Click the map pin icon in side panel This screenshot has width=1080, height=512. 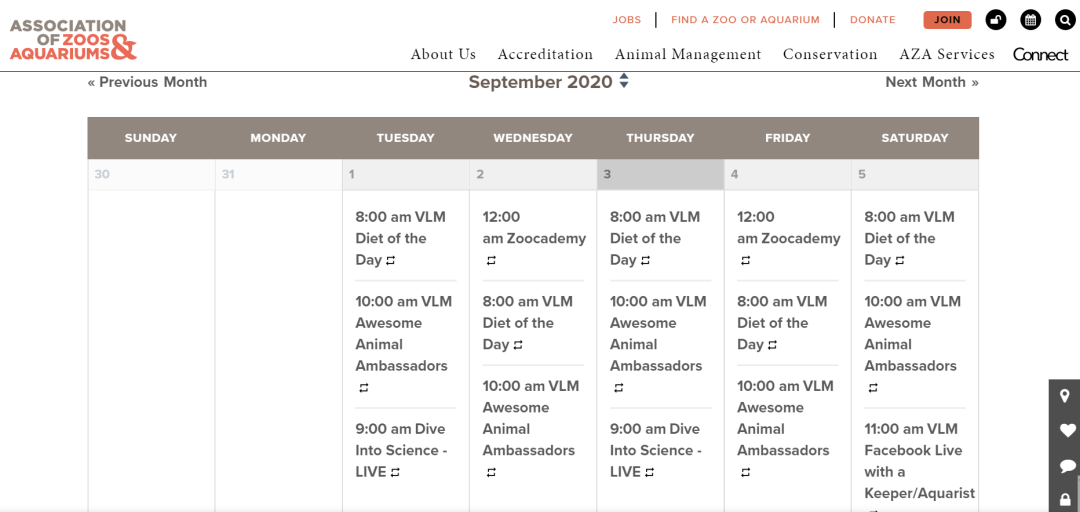1065,396
